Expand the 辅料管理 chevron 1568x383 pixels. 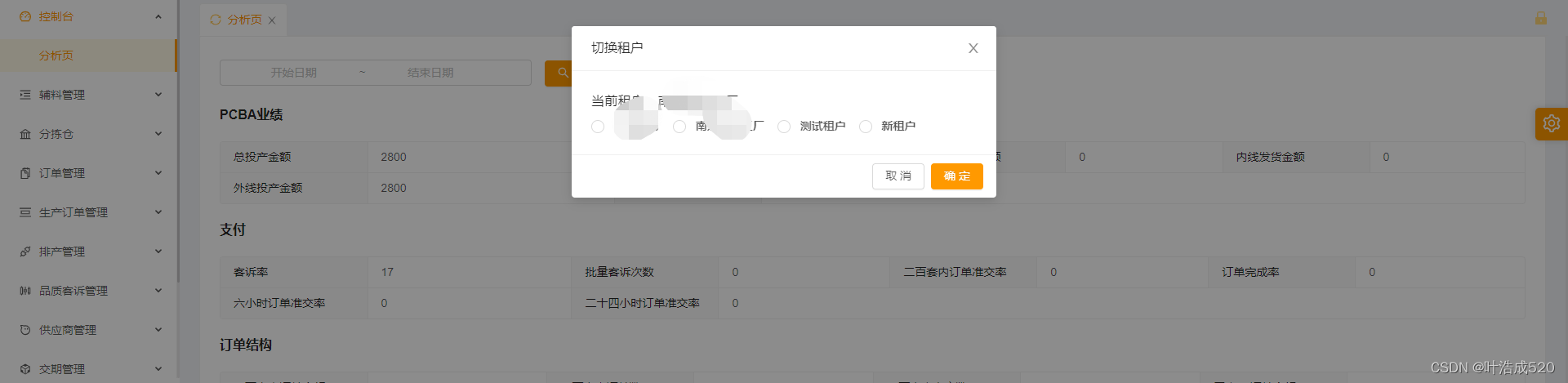click(x=158, y=95)
